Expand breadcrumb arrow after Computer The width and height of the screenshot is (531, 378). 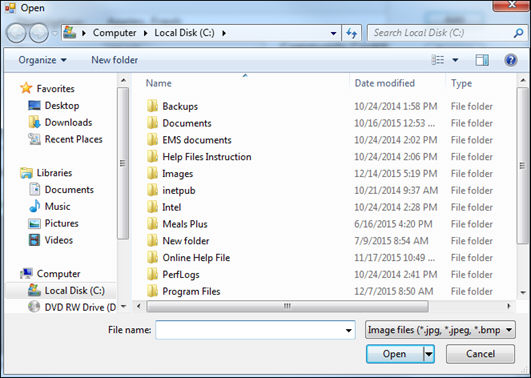coord(145,33)
